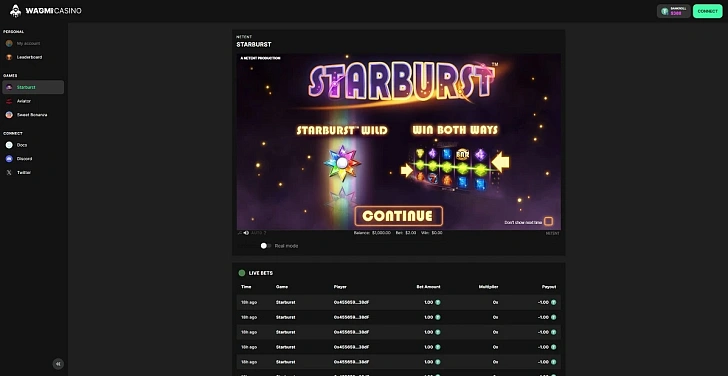Click the Payout column header
This screenshot has height=376, width=728.
click(x=549, y=287)
